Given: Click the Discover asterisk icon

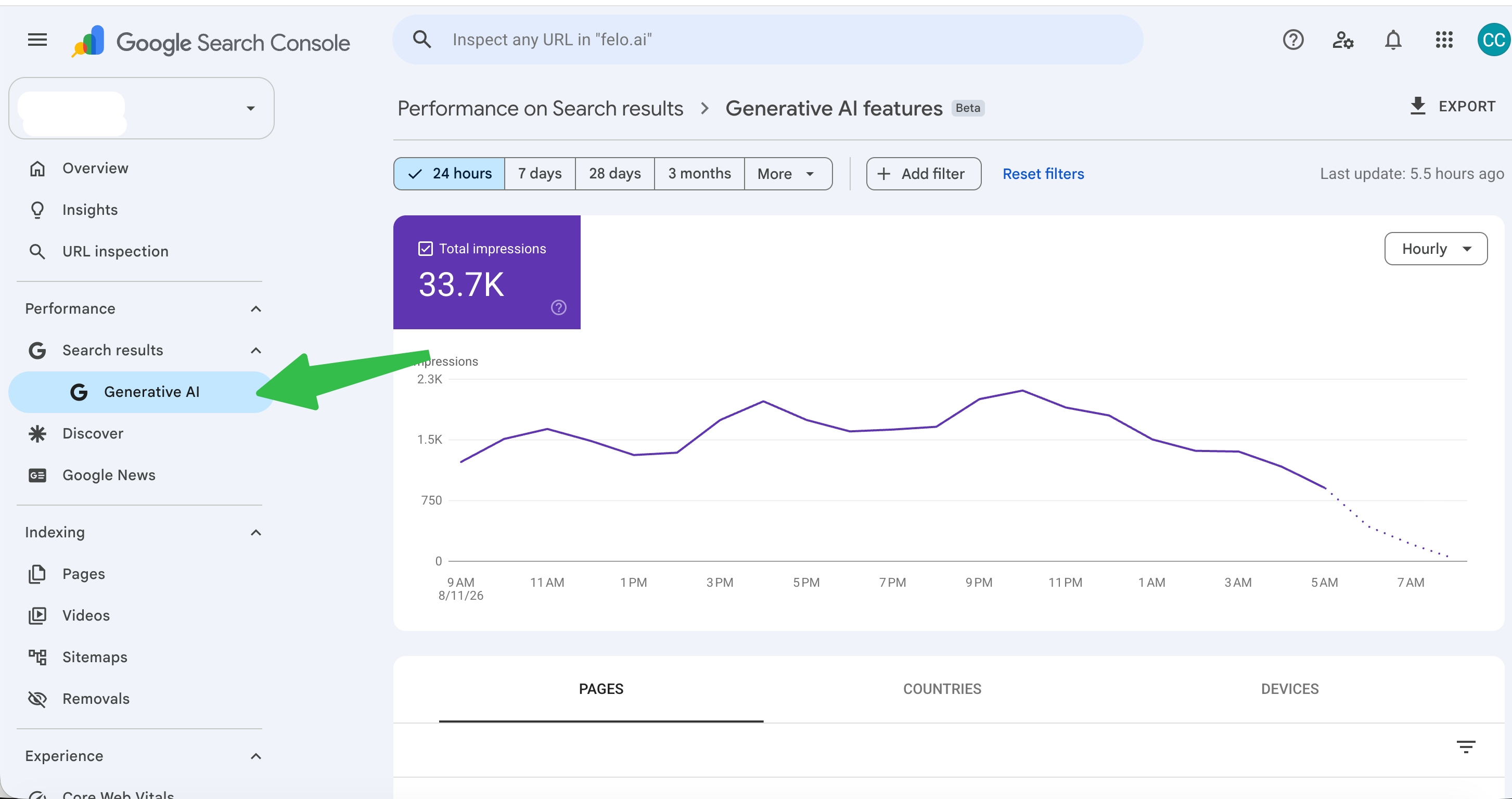Looking at the screenshot, I should point(37,433).
